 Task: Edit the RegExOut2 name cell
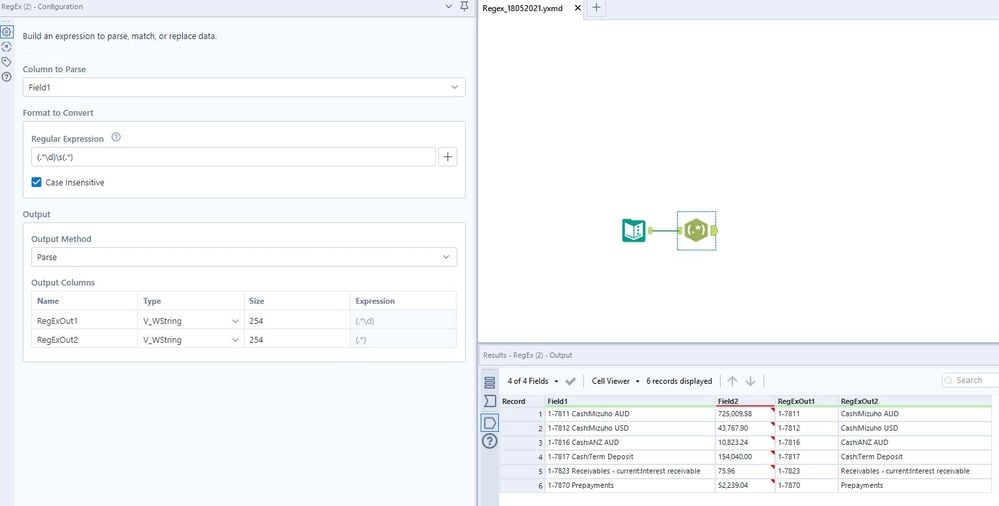(x=84, y=340)
